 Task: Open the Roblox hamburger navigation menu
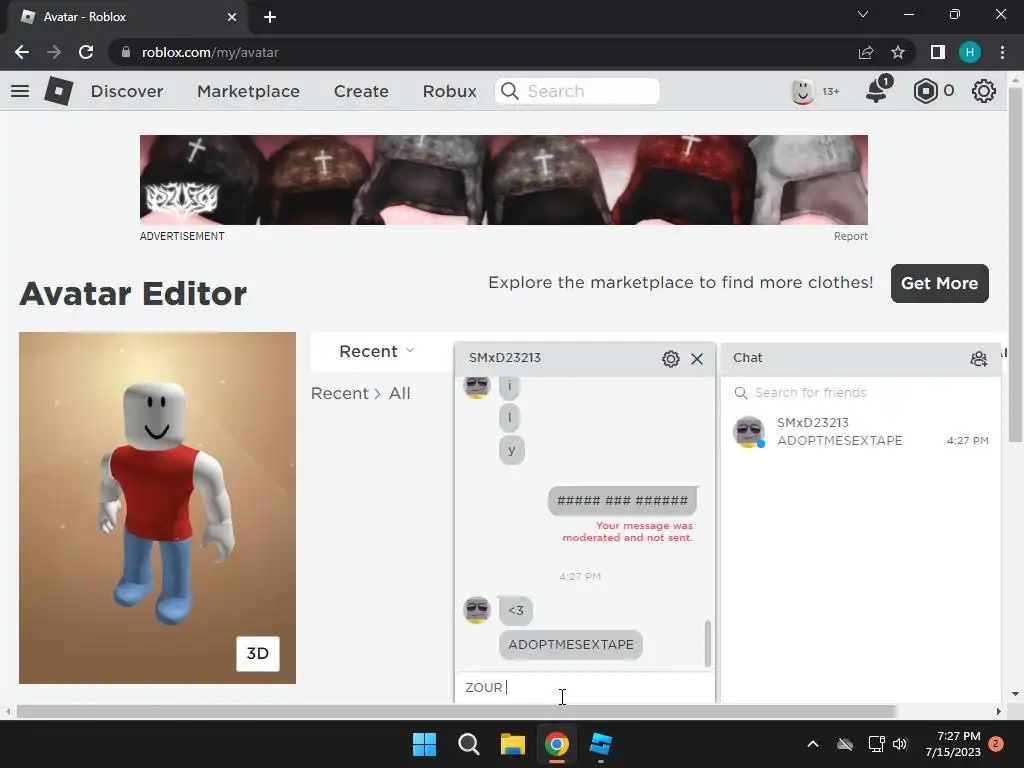(x=20, y=91)
